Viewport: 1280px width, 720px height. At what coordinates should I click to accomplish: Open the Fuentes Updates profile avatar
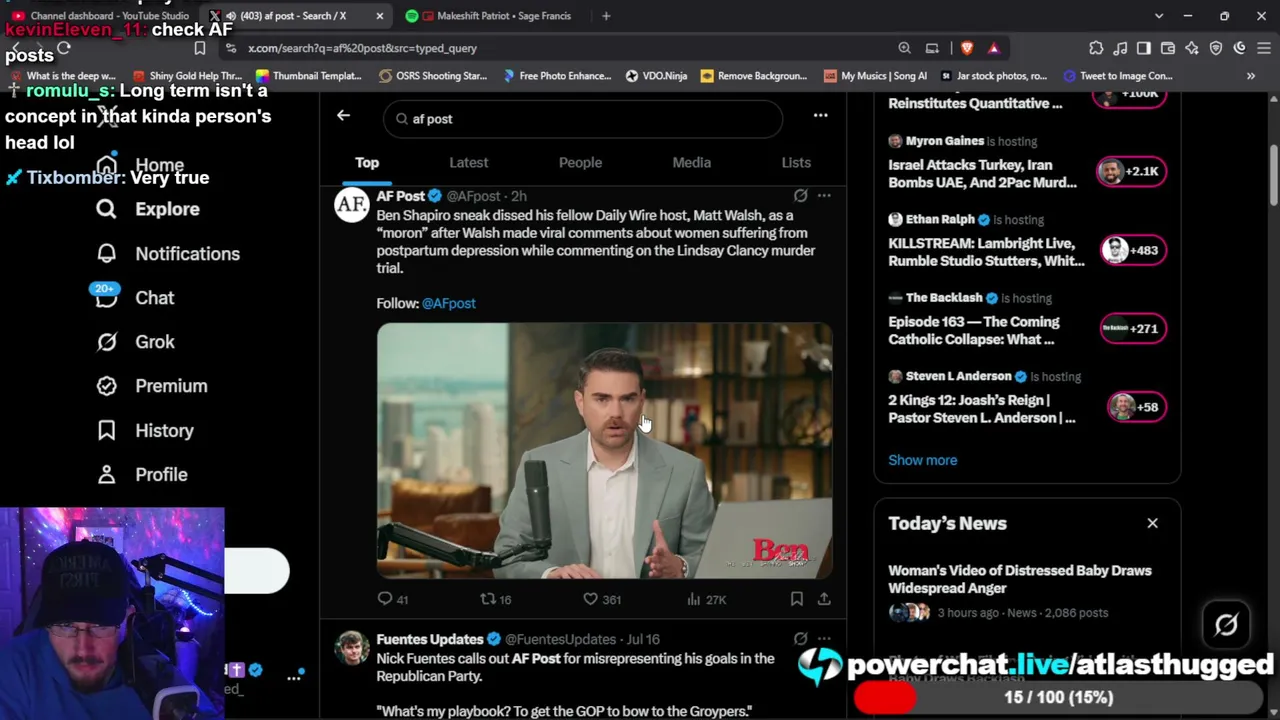[351, 648]
